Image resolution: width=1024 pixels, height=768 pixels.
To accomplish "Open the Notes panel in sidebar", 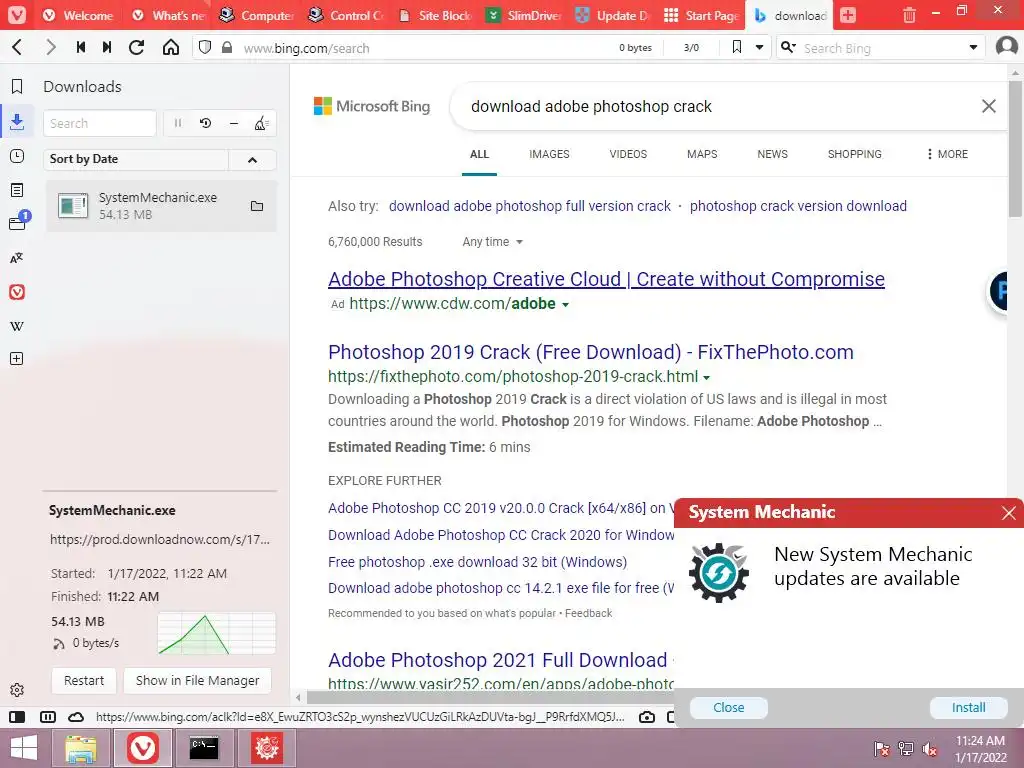I will [x=17, y=190].
